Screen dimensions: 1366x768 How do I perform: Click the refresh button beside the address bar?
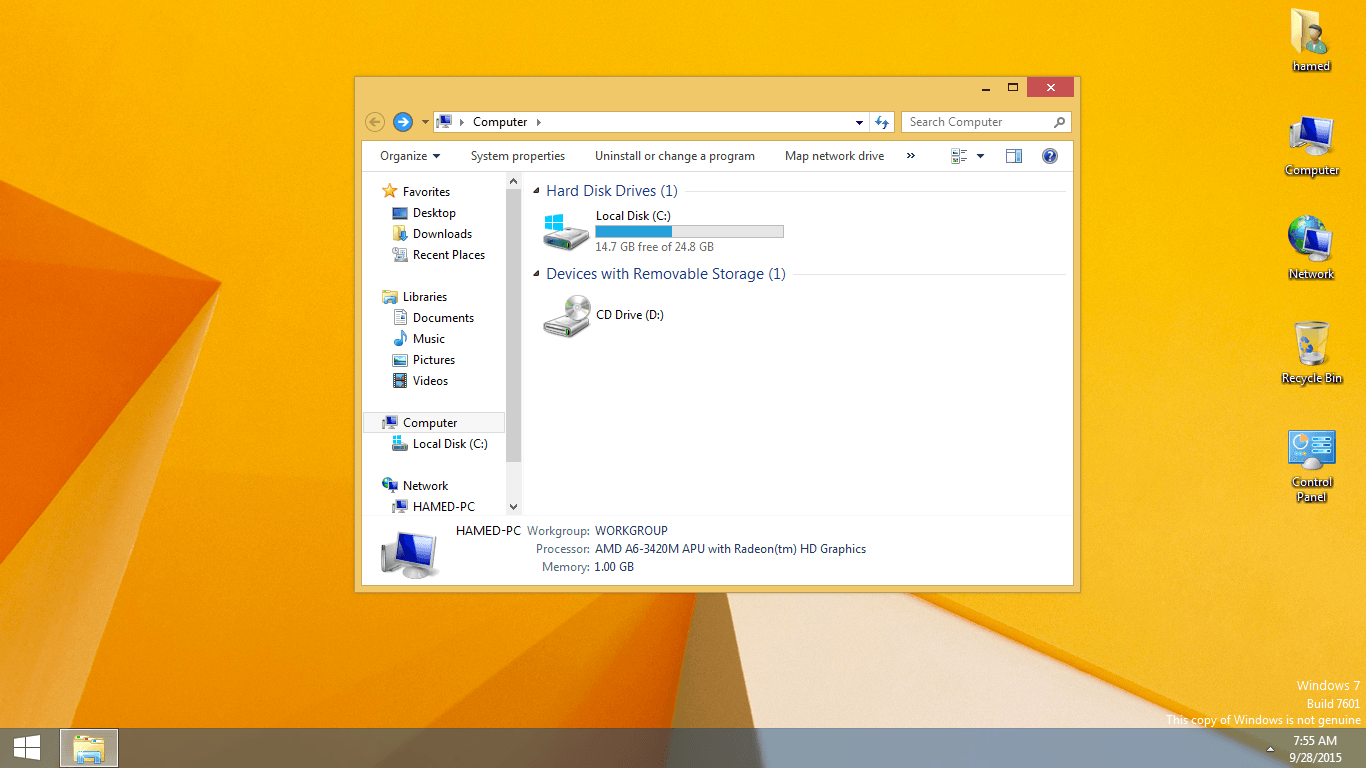[x=883, y=121]
